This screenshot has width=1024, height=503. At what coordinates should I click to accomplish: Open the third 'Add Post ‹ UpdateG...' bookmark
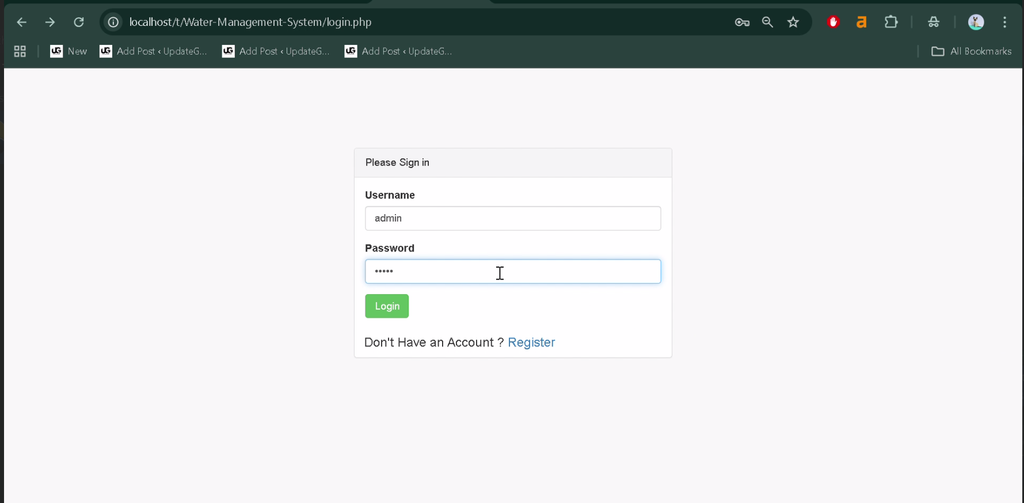click(x=398, y=51)
